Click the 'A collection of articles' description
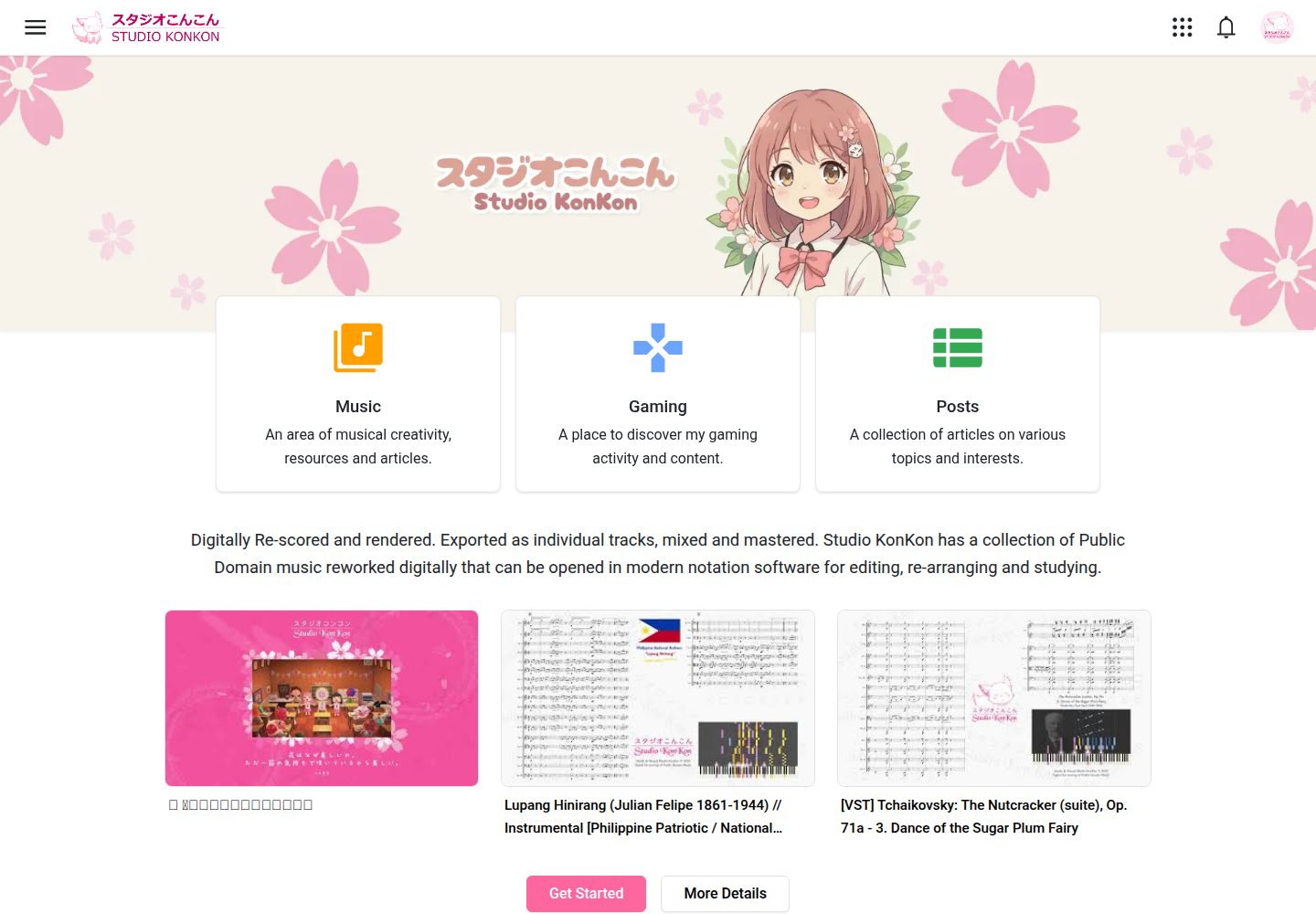 (x=958, y=446)
